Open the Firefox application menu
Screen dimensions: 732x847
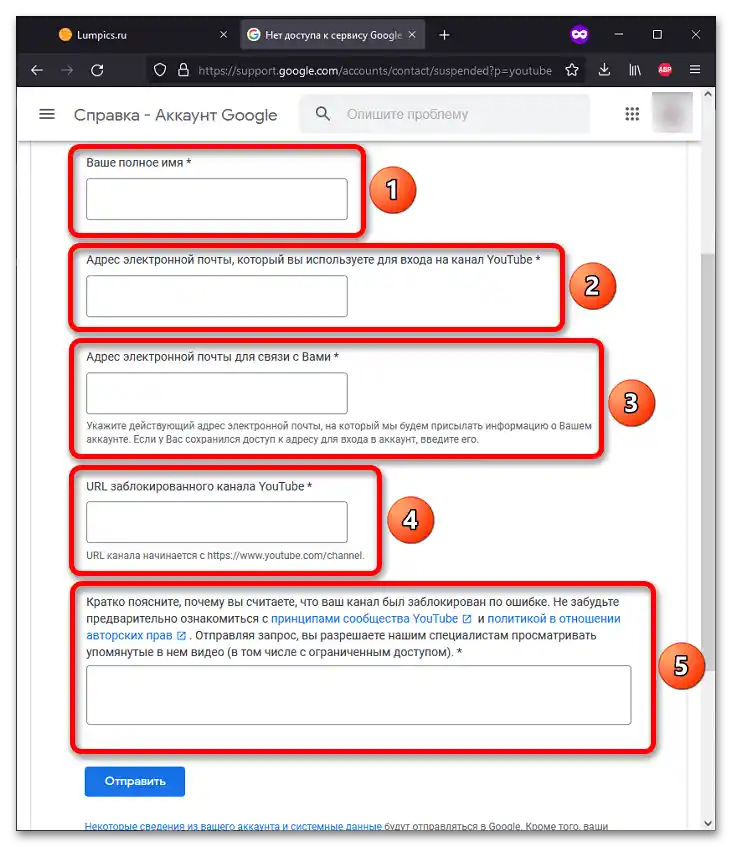695,70
